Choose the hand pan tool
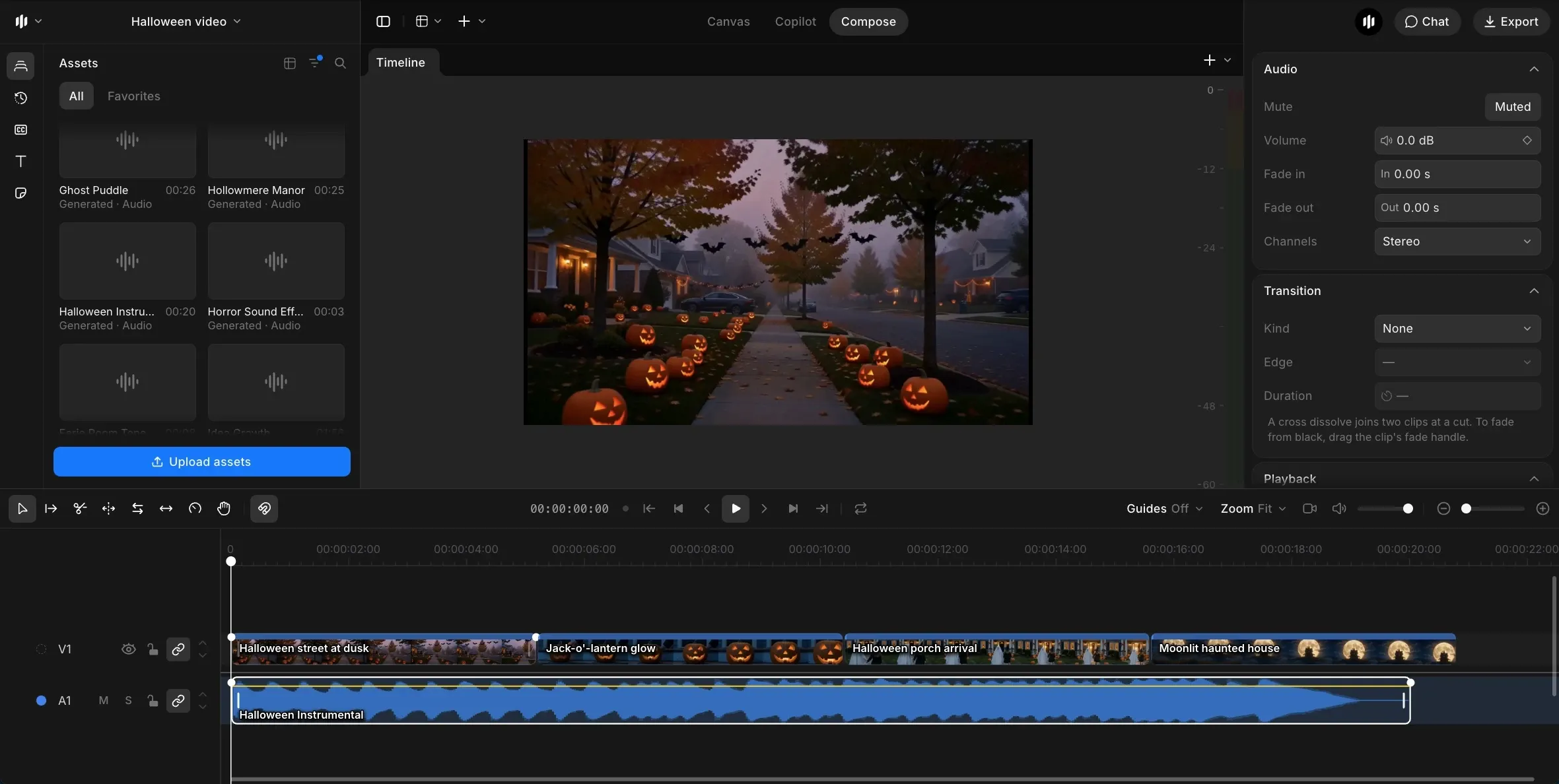Screen dimensions: 1559x784 pos(224,508)
